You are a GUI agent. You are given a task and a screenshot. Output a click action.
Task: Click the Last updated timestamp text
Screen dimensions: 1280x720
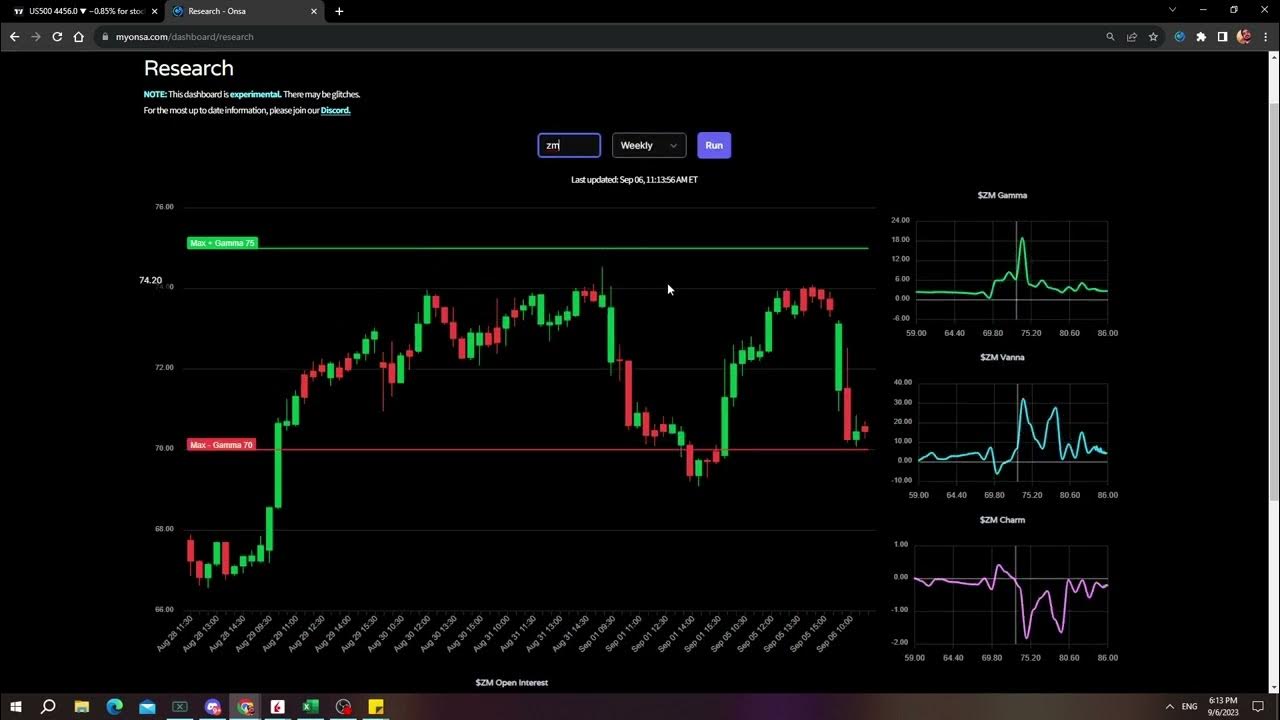pos(634,180)
